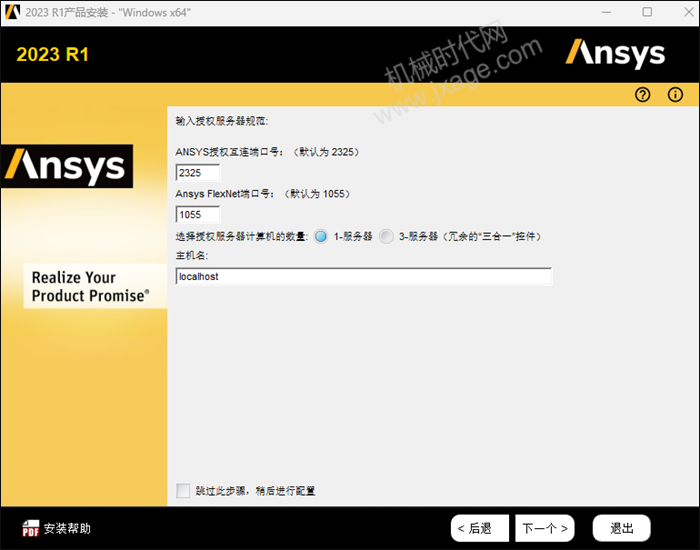Click the Ansys title bar app icon
This screenshot has height=550, width=700.
point(12,12)
